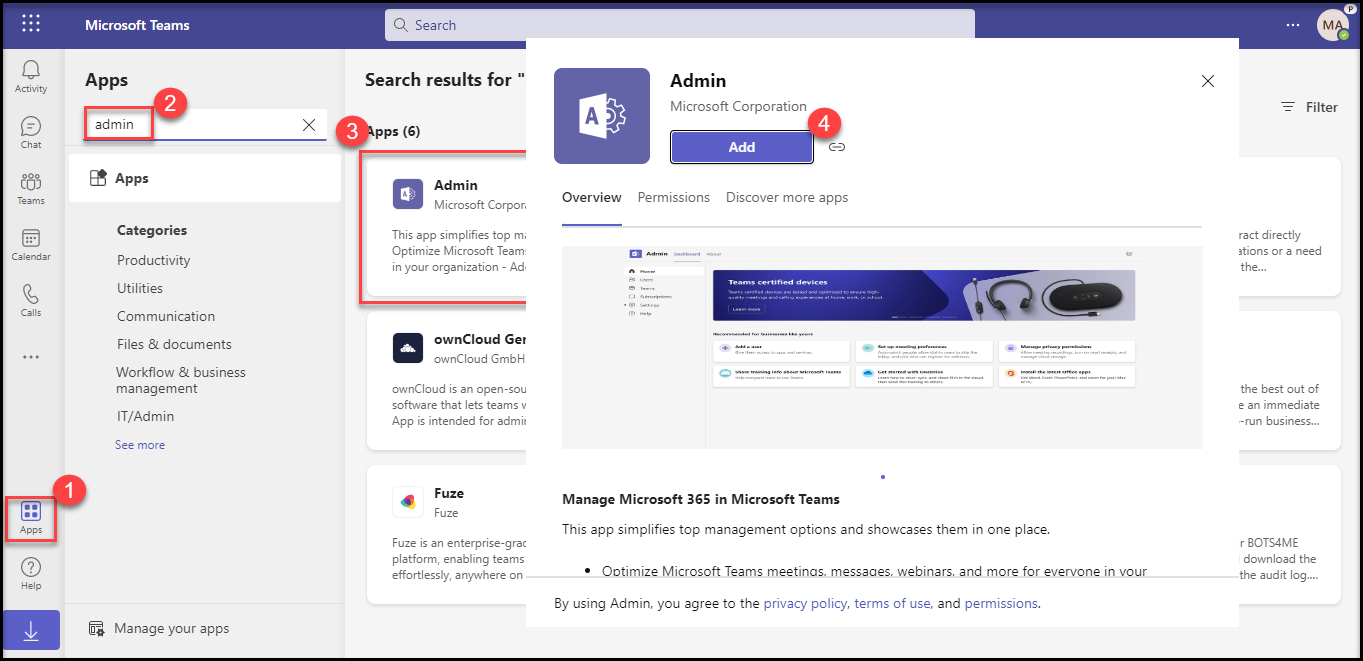This screenshot has height=661, width=1363.
Task: Go to Teams in the sidebar
Action: [x=31, y=188]
